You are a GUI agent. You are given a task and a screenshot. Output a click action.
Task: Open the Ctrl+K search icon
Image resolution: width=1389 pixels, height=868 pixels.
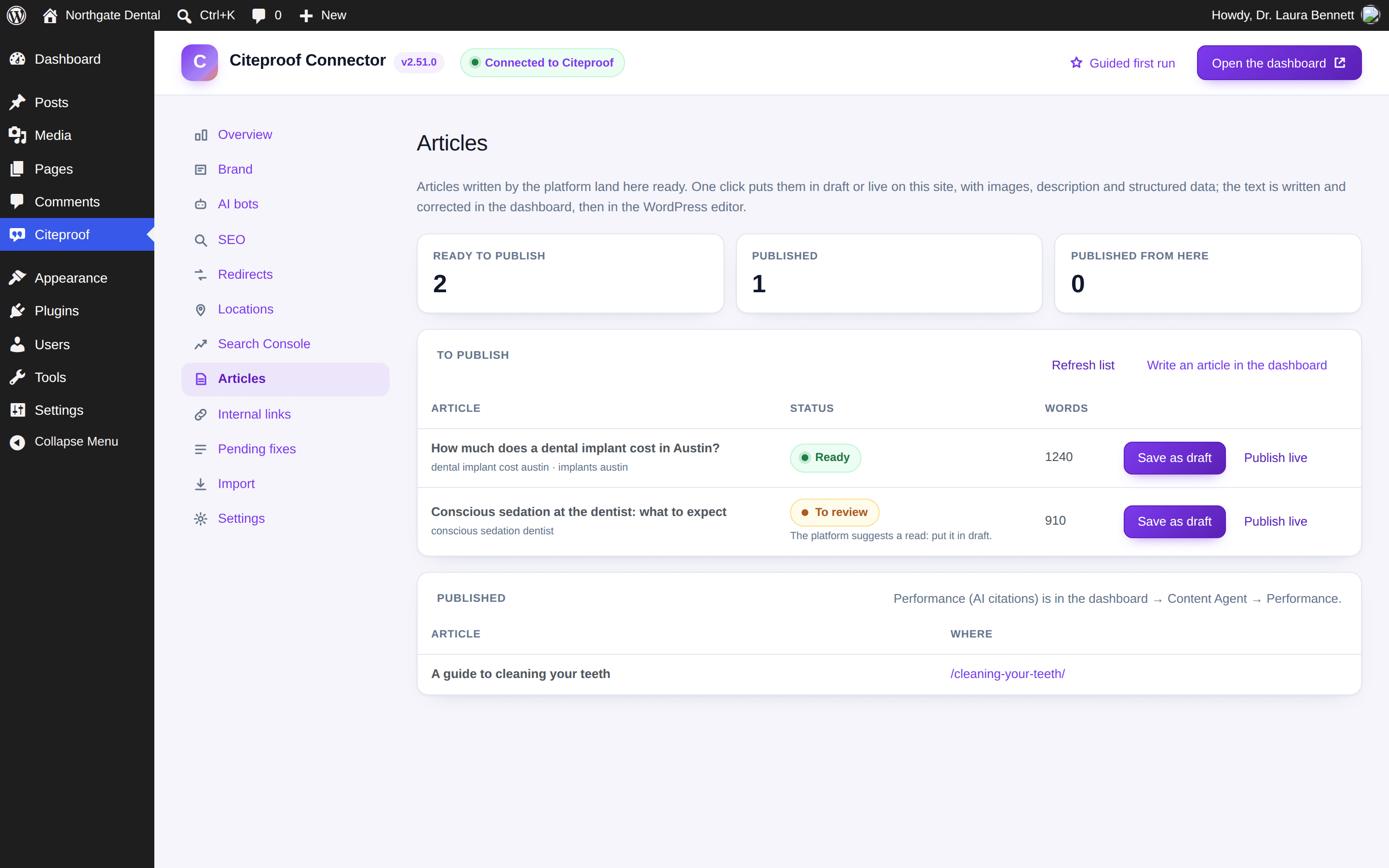point(184,15)
